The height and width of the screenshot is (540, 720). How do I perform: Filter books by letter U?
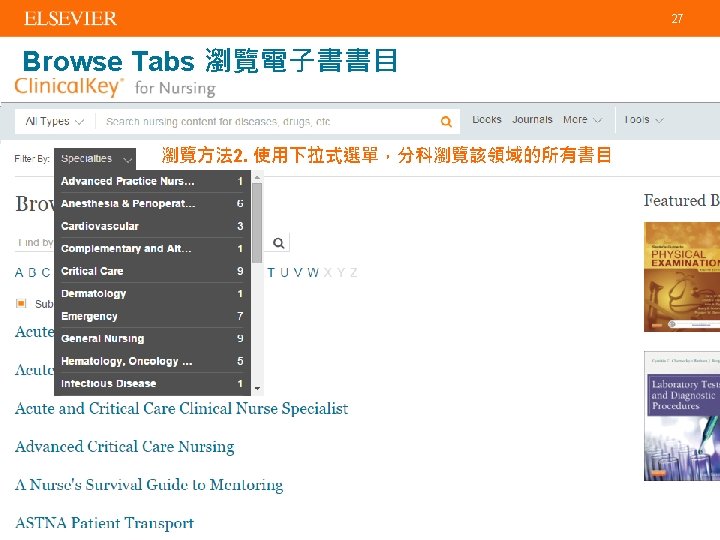point(284,273)
